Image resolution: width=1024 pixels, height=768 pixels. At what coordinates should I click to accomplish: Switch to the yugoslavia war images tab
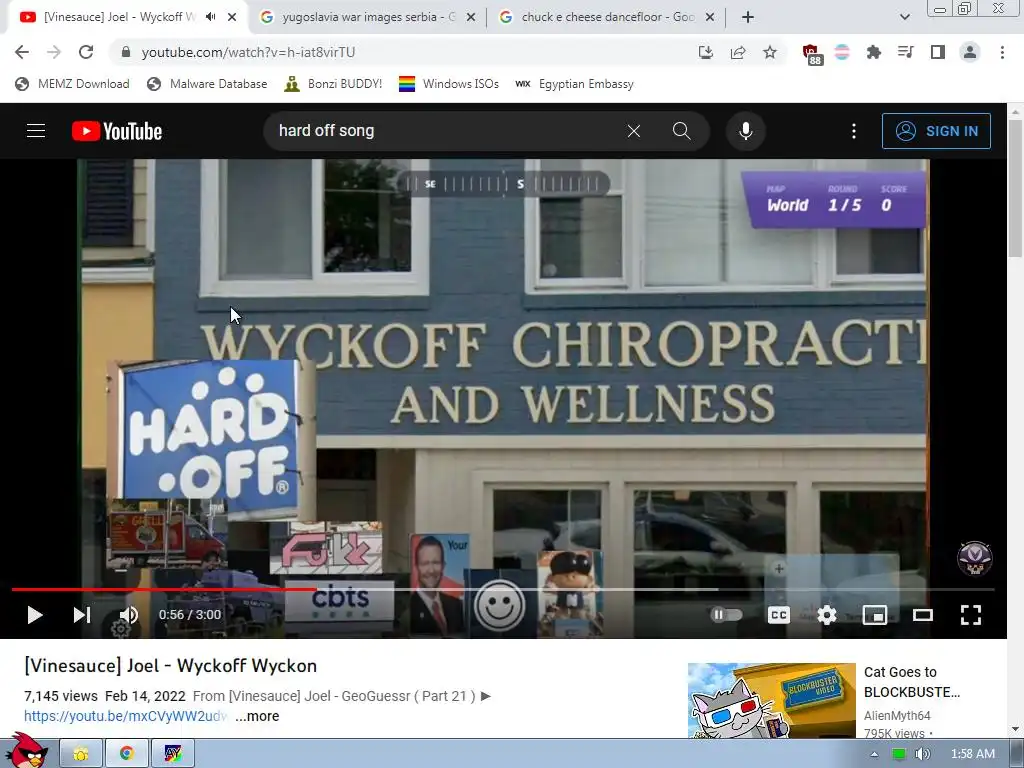click(x=368, y=17)
